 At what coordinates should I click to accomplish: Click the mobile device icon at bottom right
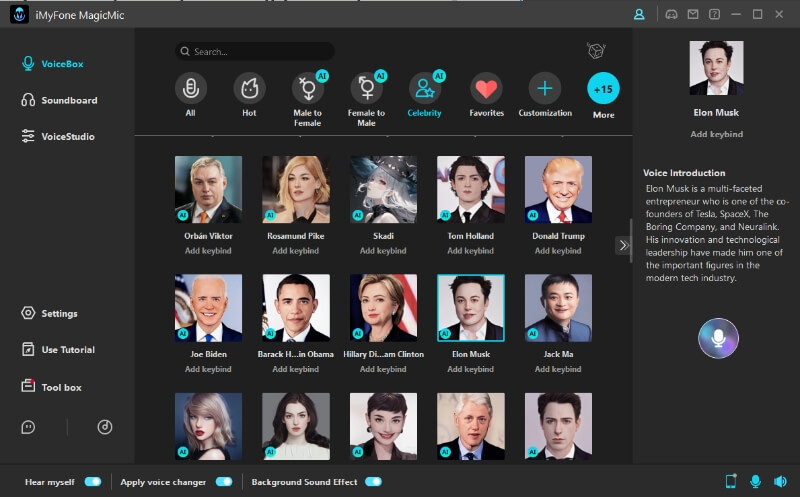click(731, 481)
